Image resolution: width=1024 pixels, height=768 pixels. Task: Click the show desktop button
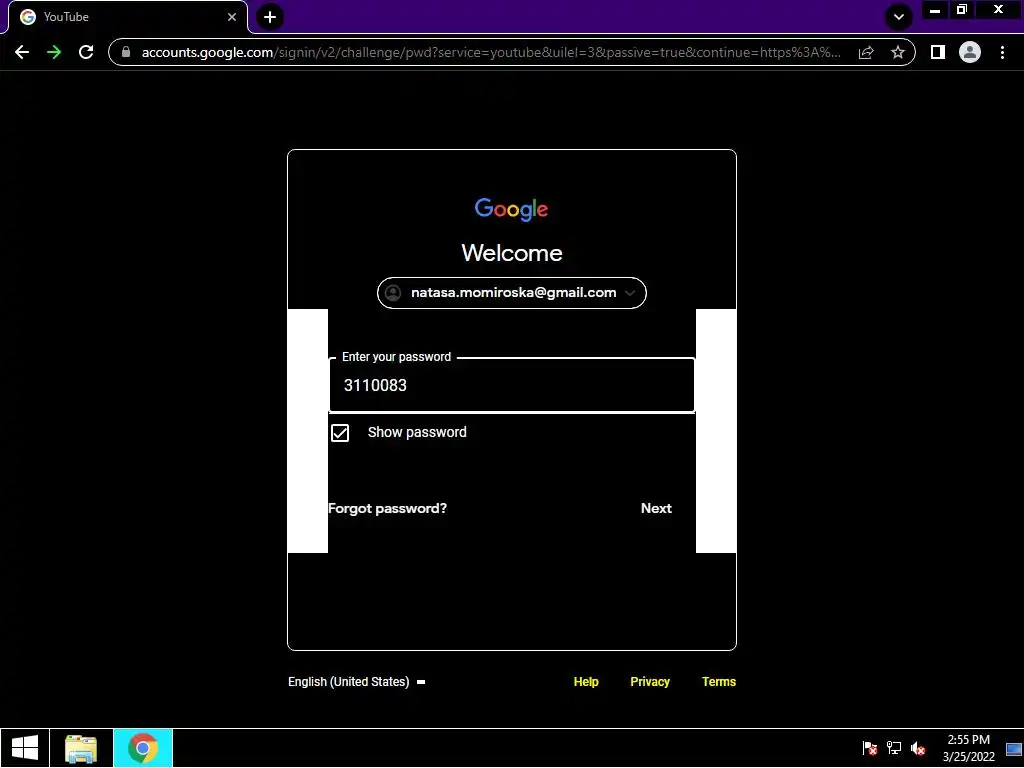coord(1014,748)
